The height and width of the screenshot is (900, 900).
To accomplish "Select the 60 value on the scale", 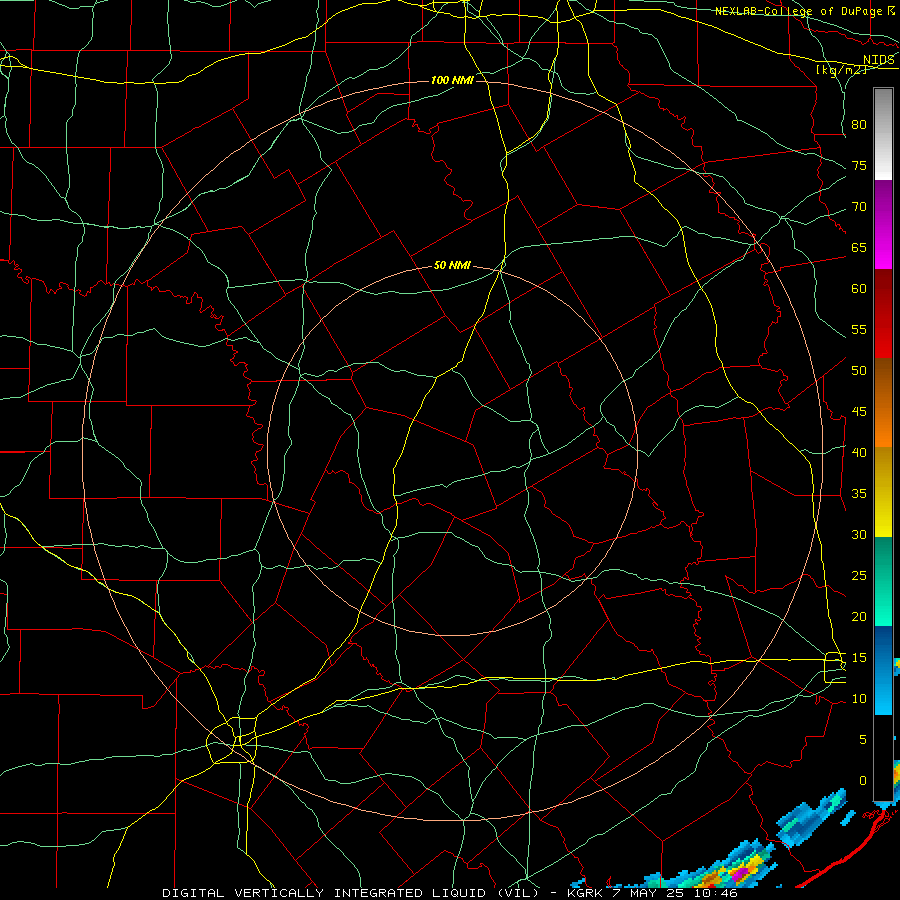I will click(859, 289).
